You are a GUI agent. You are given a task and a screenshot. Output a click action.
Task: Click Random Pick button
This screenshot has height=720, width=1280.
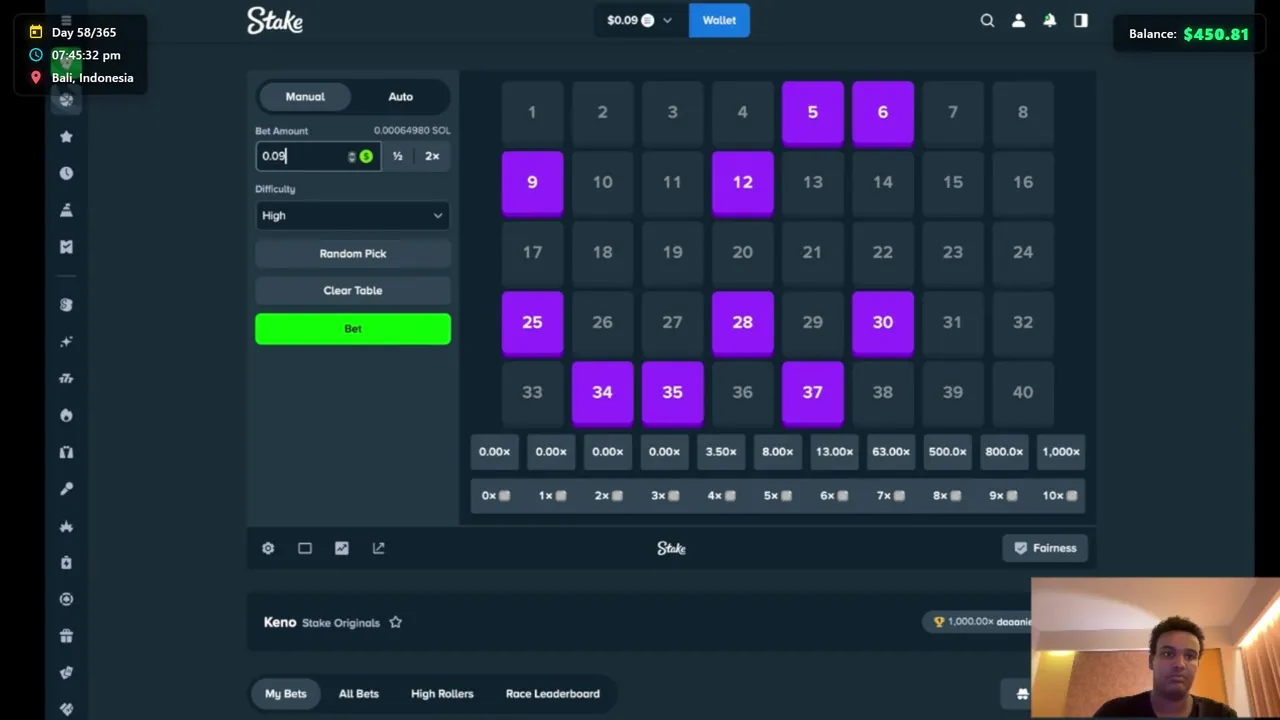352,254
